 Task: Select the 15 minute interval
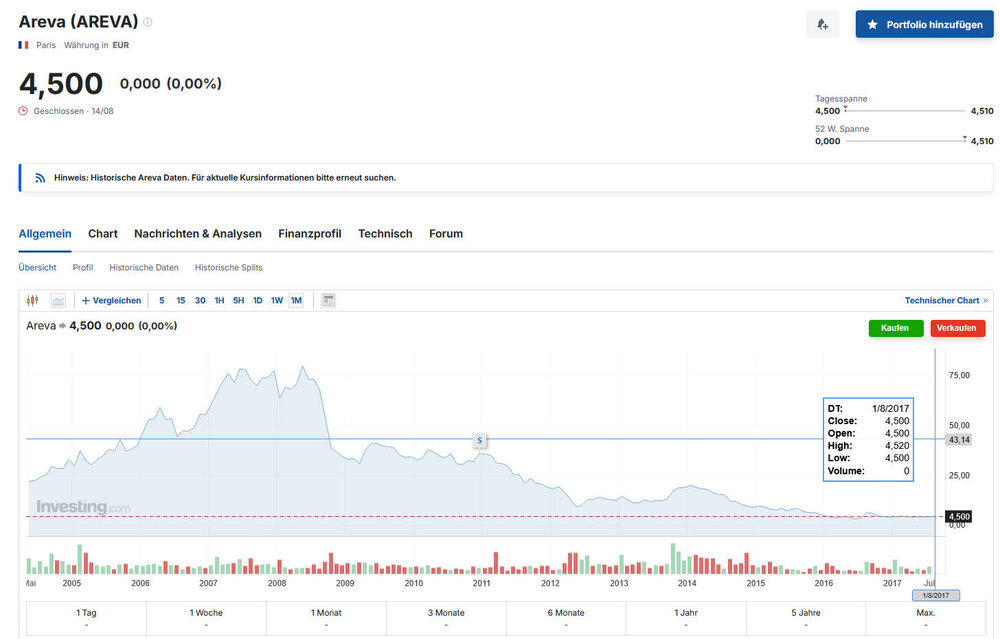[180, 300]
